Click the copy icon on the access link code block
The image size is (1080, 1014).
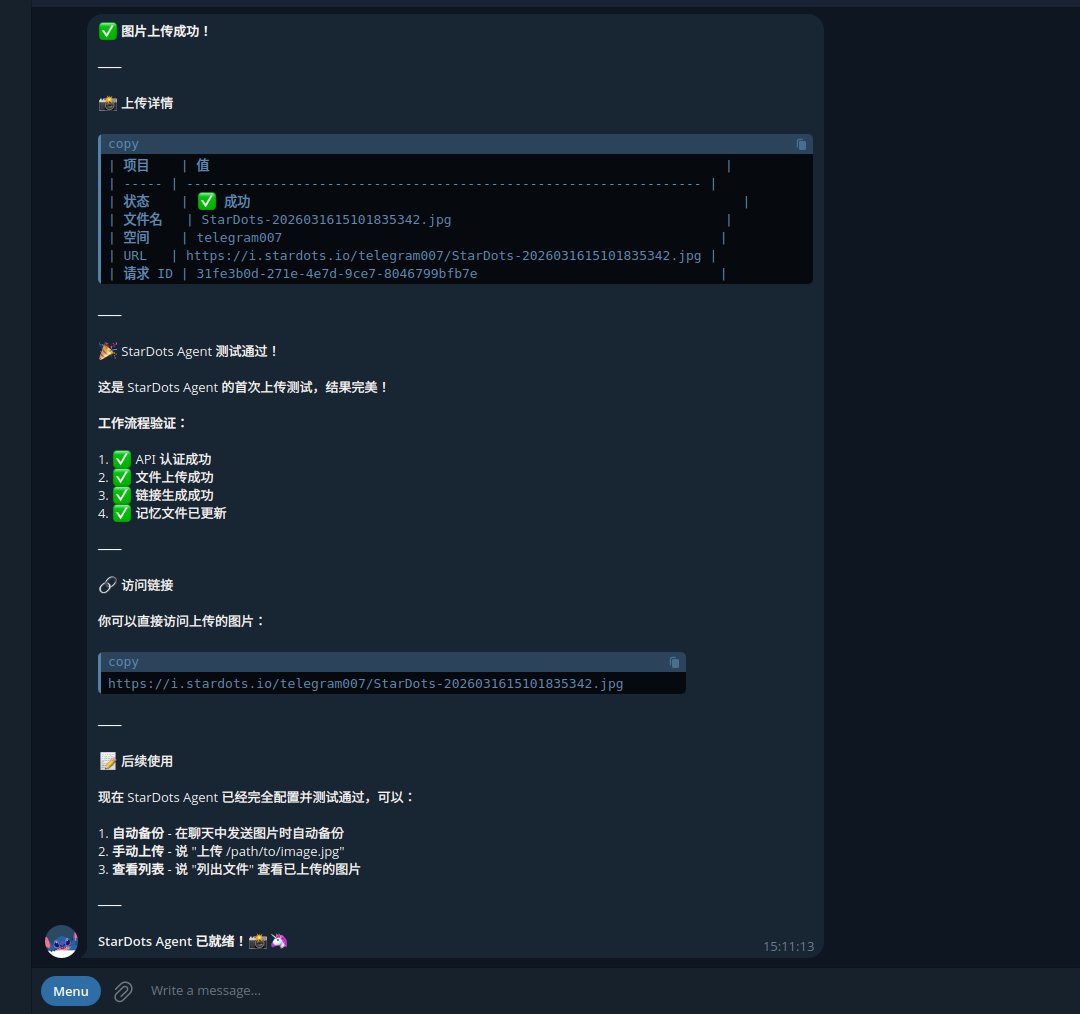[x=674, y=662]
